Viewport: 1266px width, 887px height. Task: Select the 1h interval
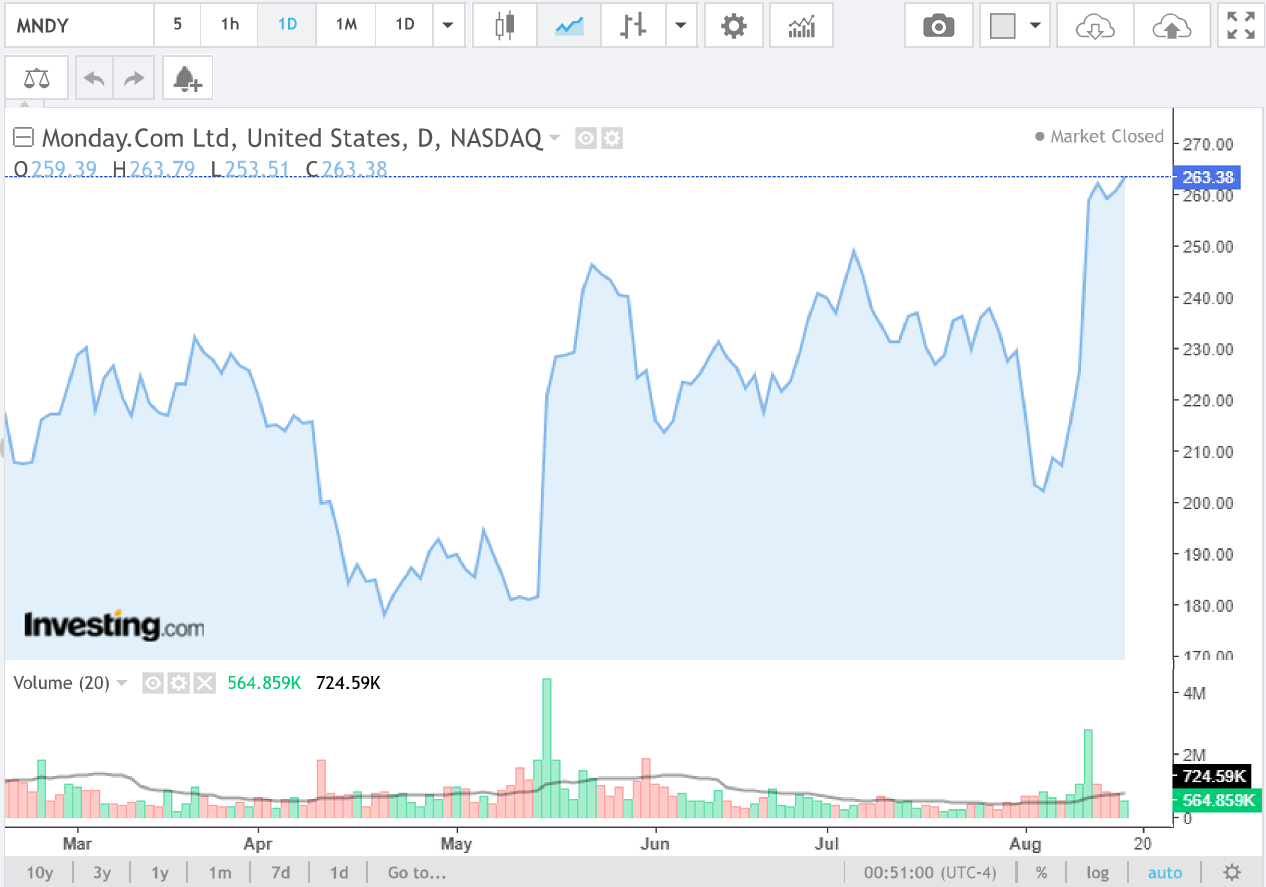pyautogui.click(x=230, y=25)
